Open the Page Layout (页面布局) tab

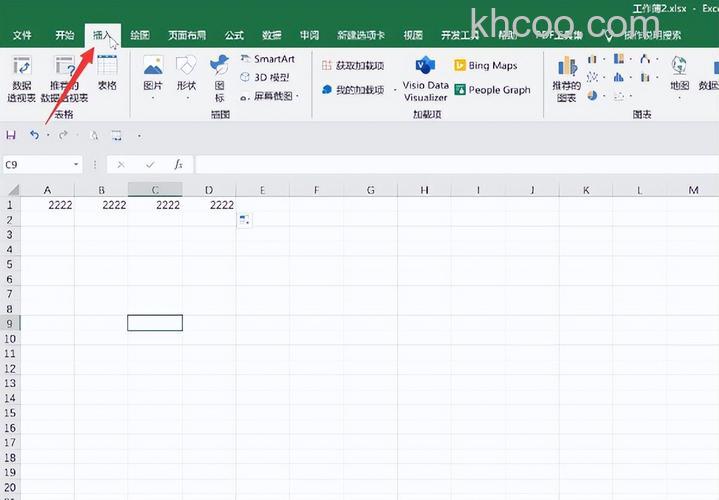(x=187, y=35)
